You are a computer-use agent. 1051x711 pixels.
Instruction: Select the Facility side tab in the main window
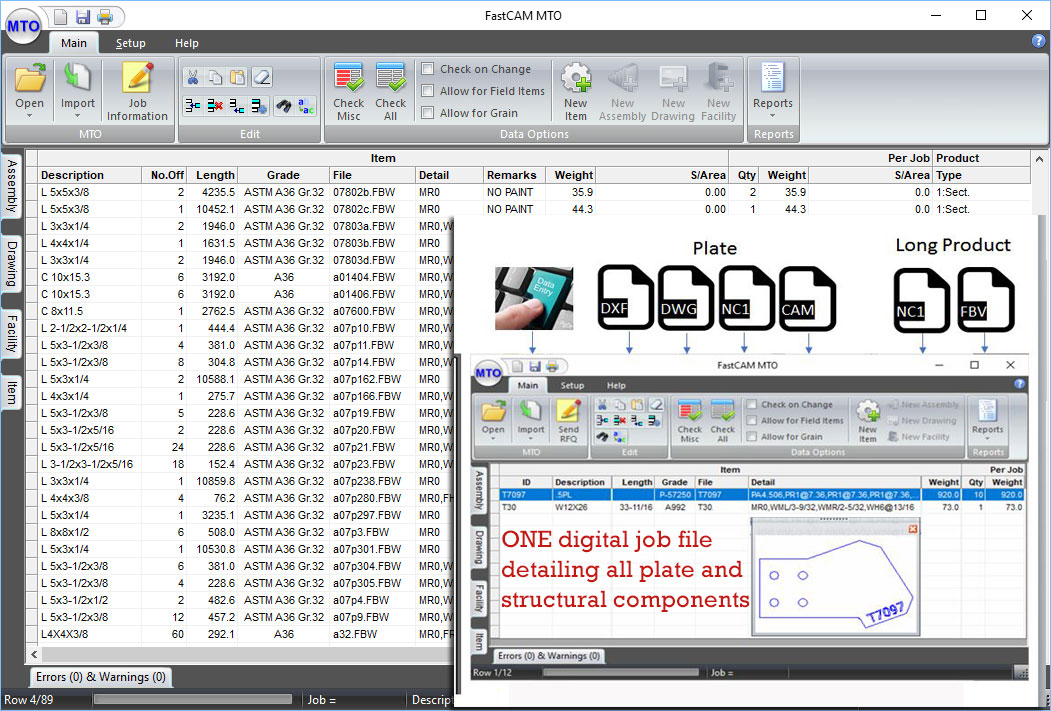(11, 333)
